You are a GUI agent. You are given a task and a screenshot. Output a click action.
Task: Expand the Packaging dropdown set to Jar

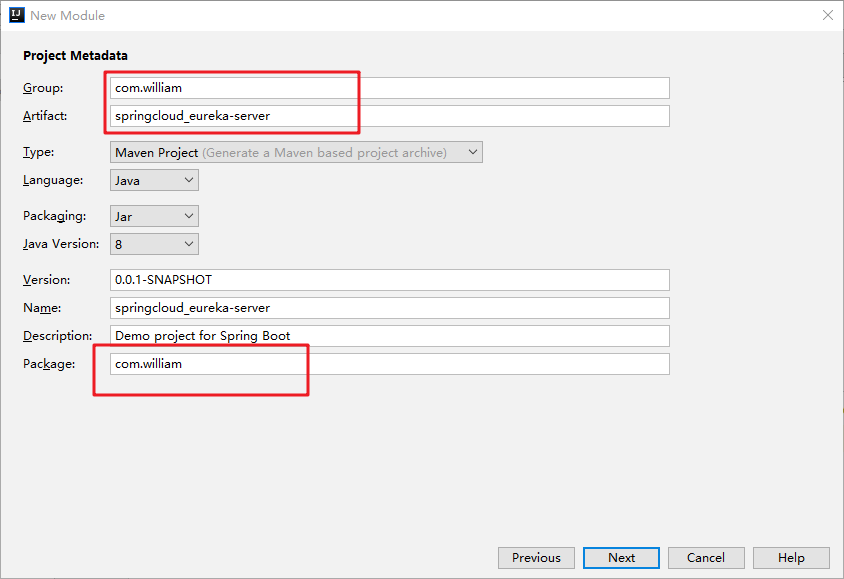pos(154,216)
